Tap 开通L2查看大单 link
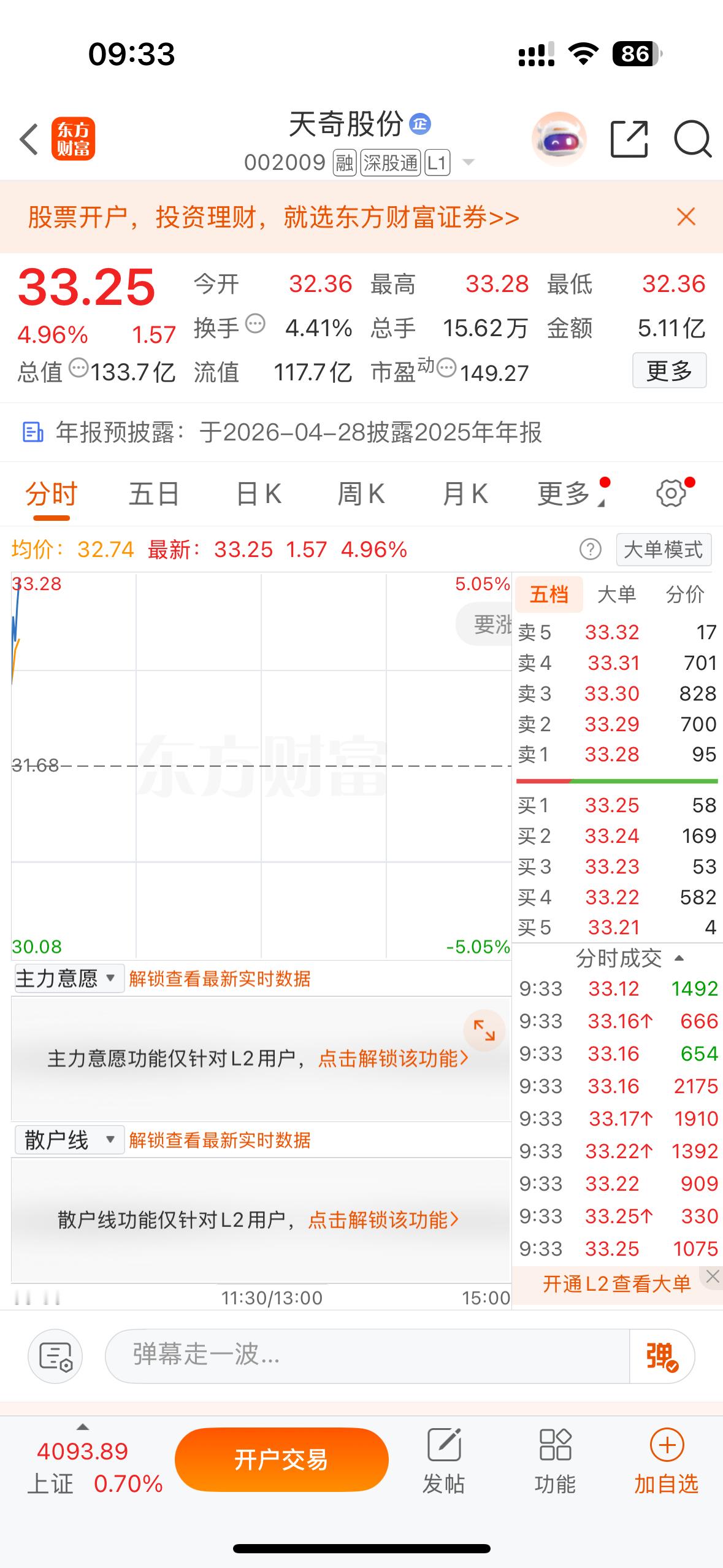This screenshot has height=1568, width=723. pos(616,1283)
